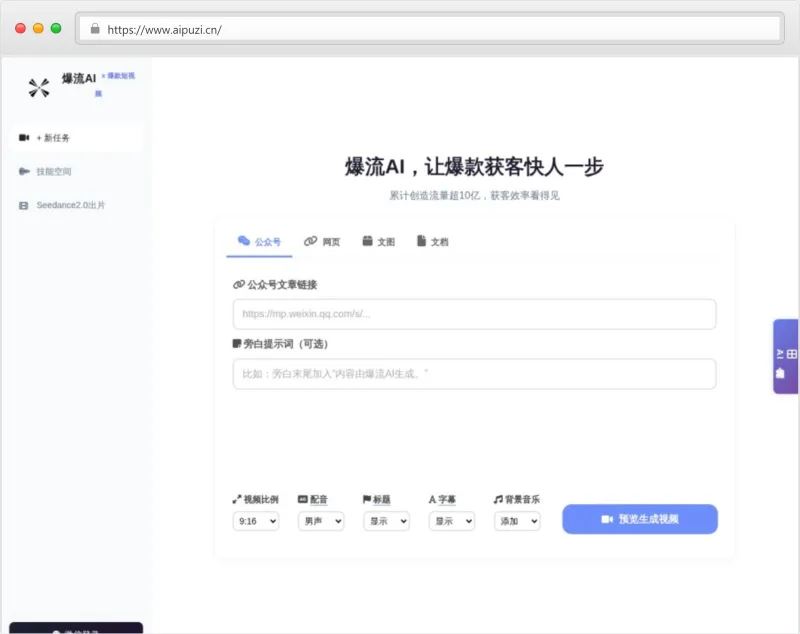Image resolution: width=800 pixels, height=634 pixels.
Task: Open the 字幕 显示 dropdown
Action: point(452,521)
